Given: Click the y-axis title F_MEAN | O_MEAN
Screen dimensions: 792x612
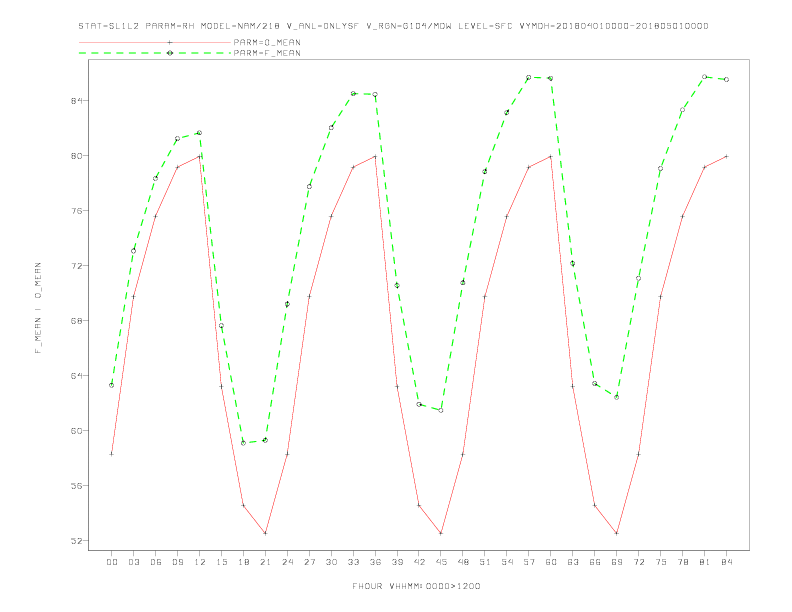Looking at the screenshot, I should [x=38, y=308].
